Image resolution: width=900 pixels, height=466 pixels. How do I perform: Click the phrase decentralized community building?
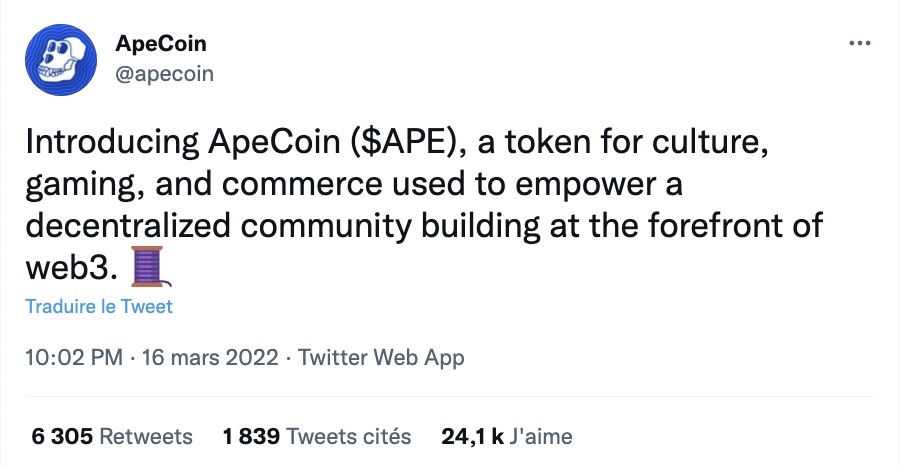point(283,226)
